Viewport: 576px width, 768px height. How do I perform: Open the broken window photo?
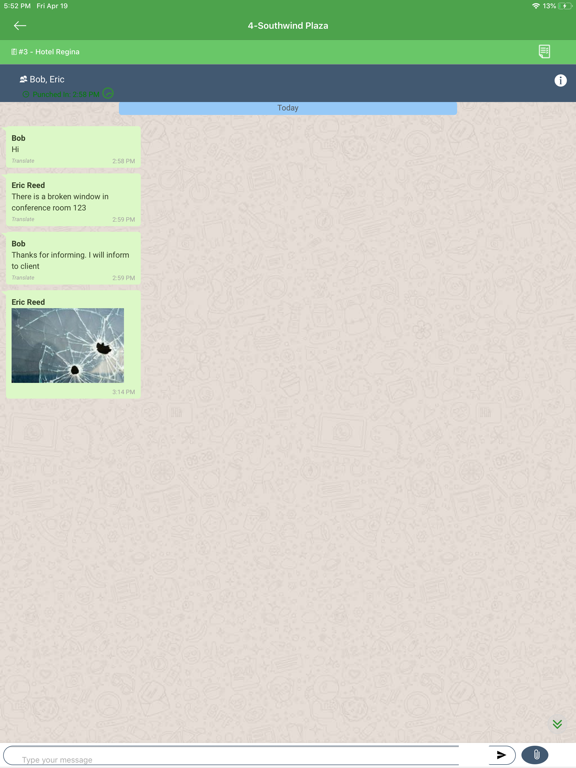pyautogui.click(x=68, y=345)
